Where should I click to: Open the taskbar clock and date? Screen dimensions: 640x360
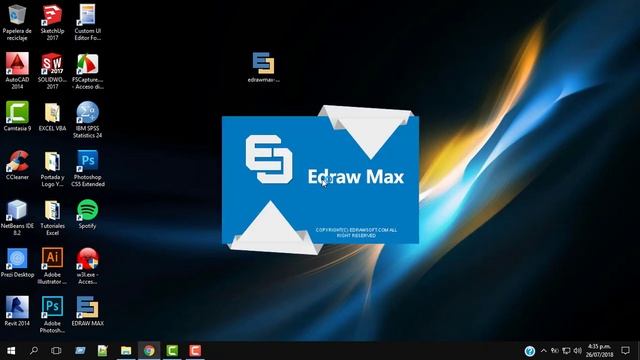(x=600, y=351)
